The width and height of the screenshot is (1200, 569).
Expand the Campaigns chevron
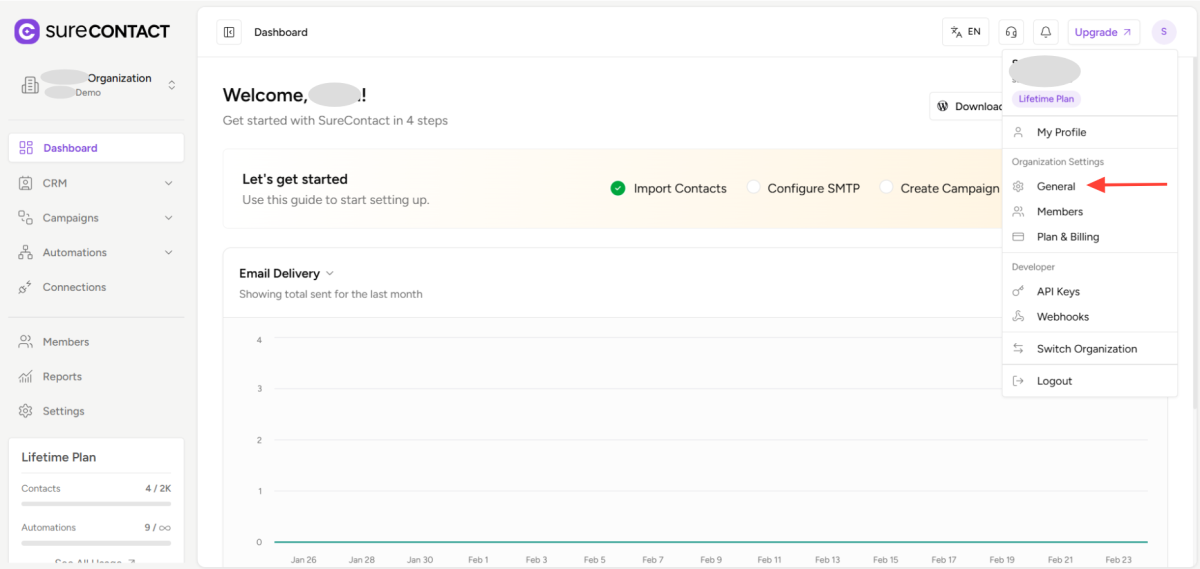(168, 218)
